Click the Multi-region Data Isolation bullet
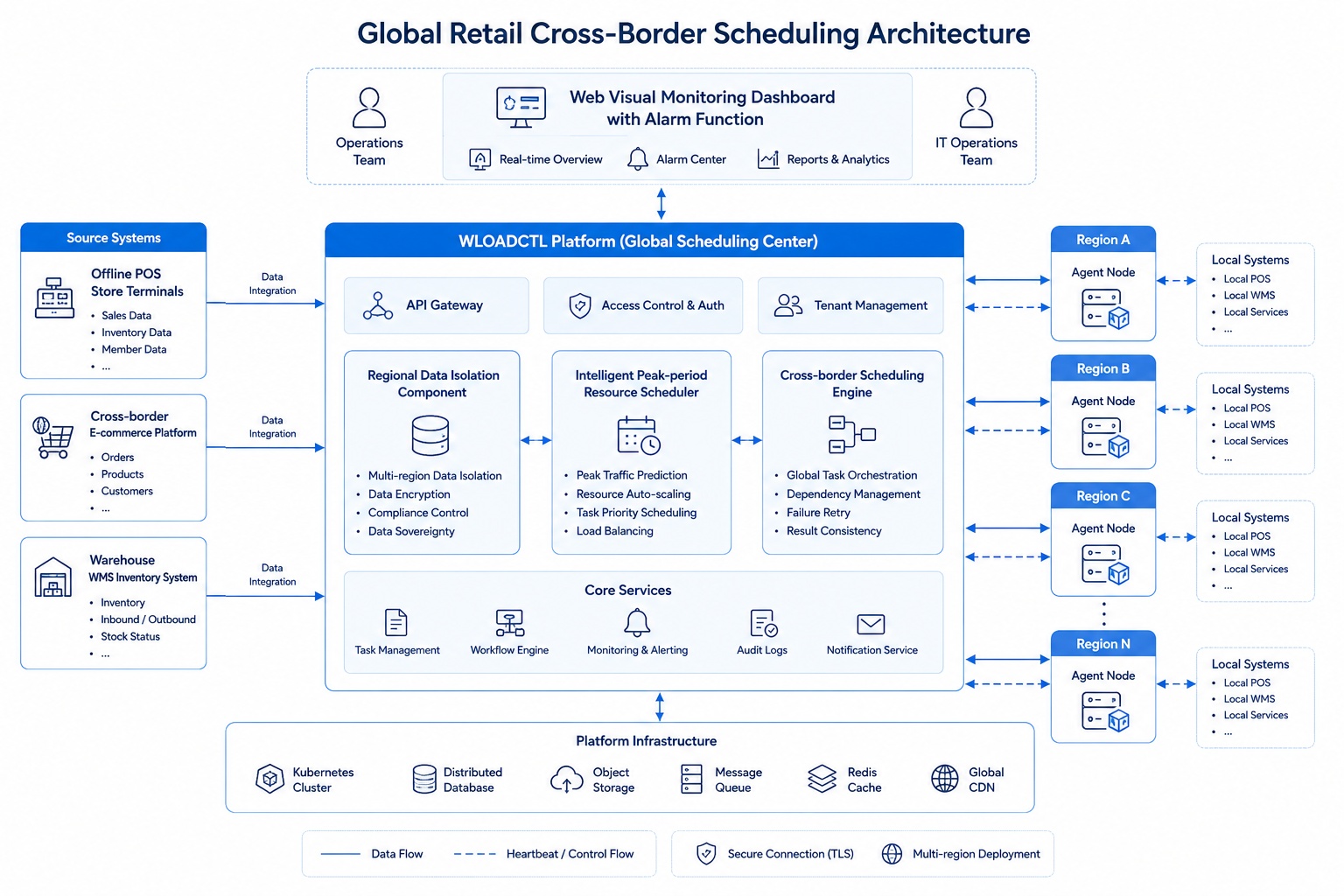The height and width of the screenshot is (896, 1344). (x=435, y=476)
